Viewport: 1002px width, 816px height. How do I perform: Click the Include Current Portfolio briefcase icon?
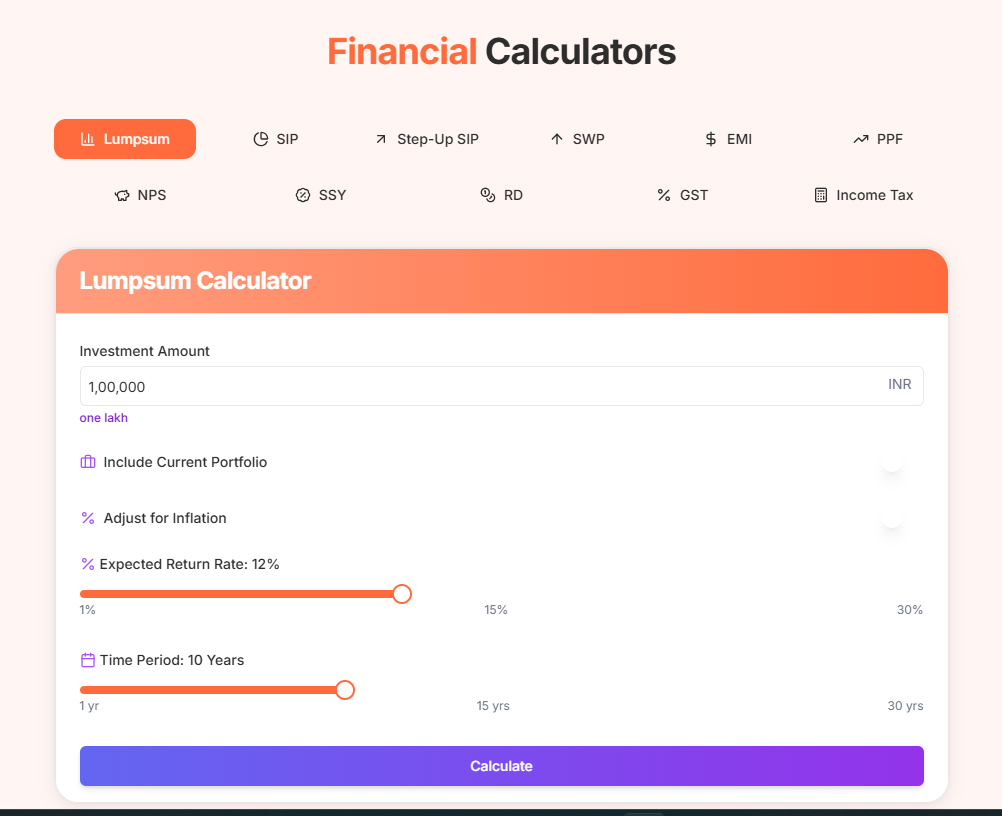click(x=88, y=462)
